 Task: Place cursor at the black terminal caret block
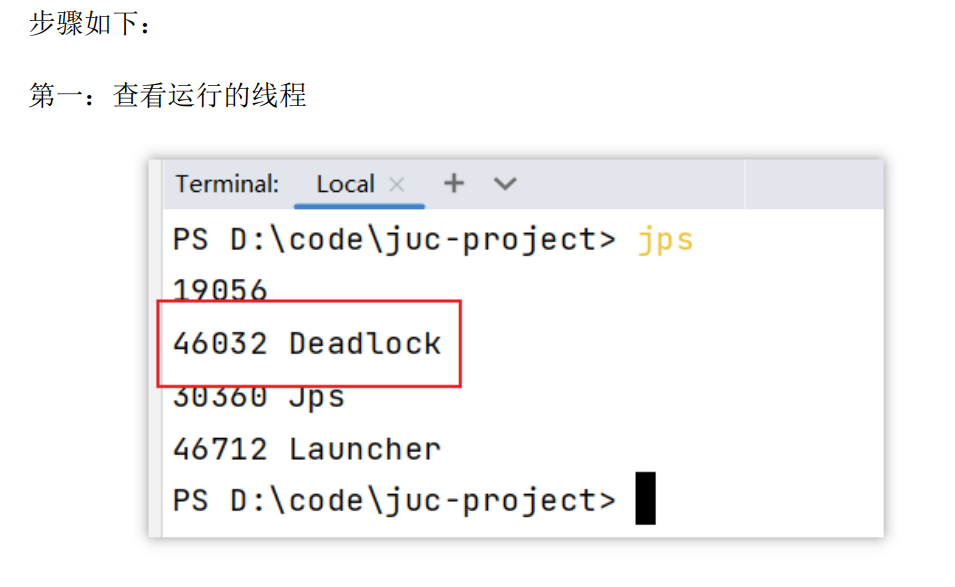pos(645,499)
